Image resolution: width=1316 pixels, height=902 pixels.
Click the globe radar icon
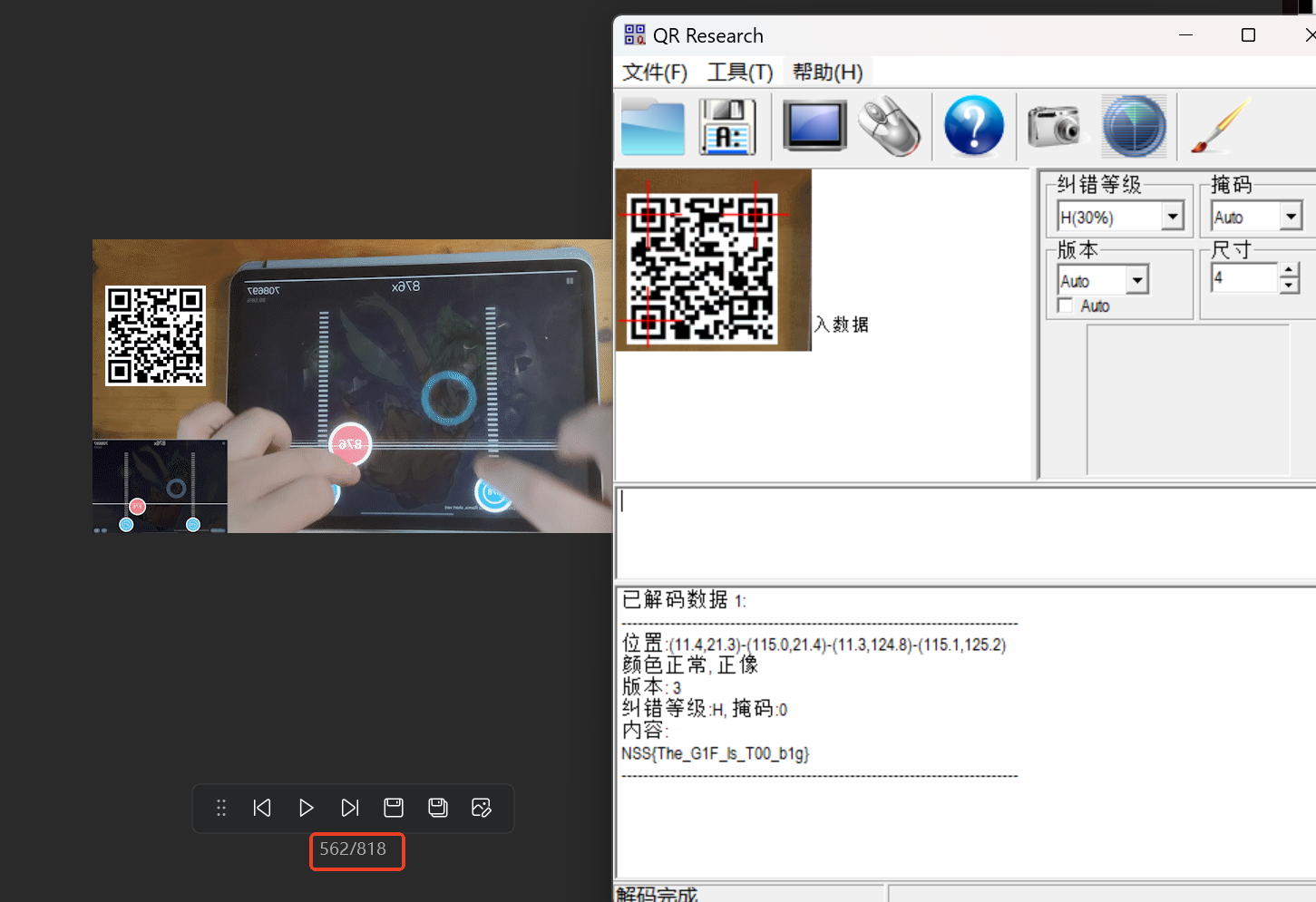(1134, 126)
